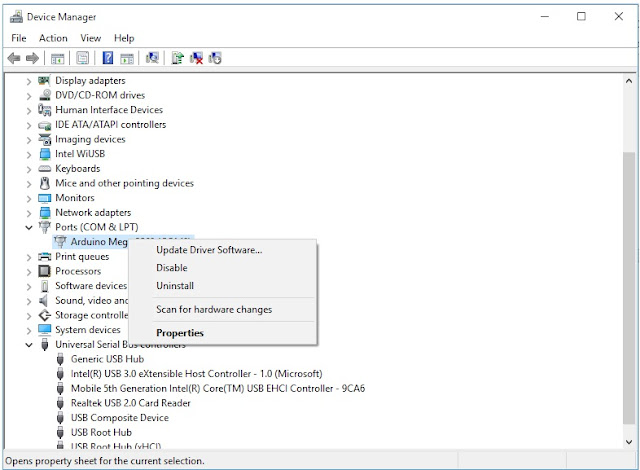Select the Mobile 5th Generation USB EHCI Controller

218,388
